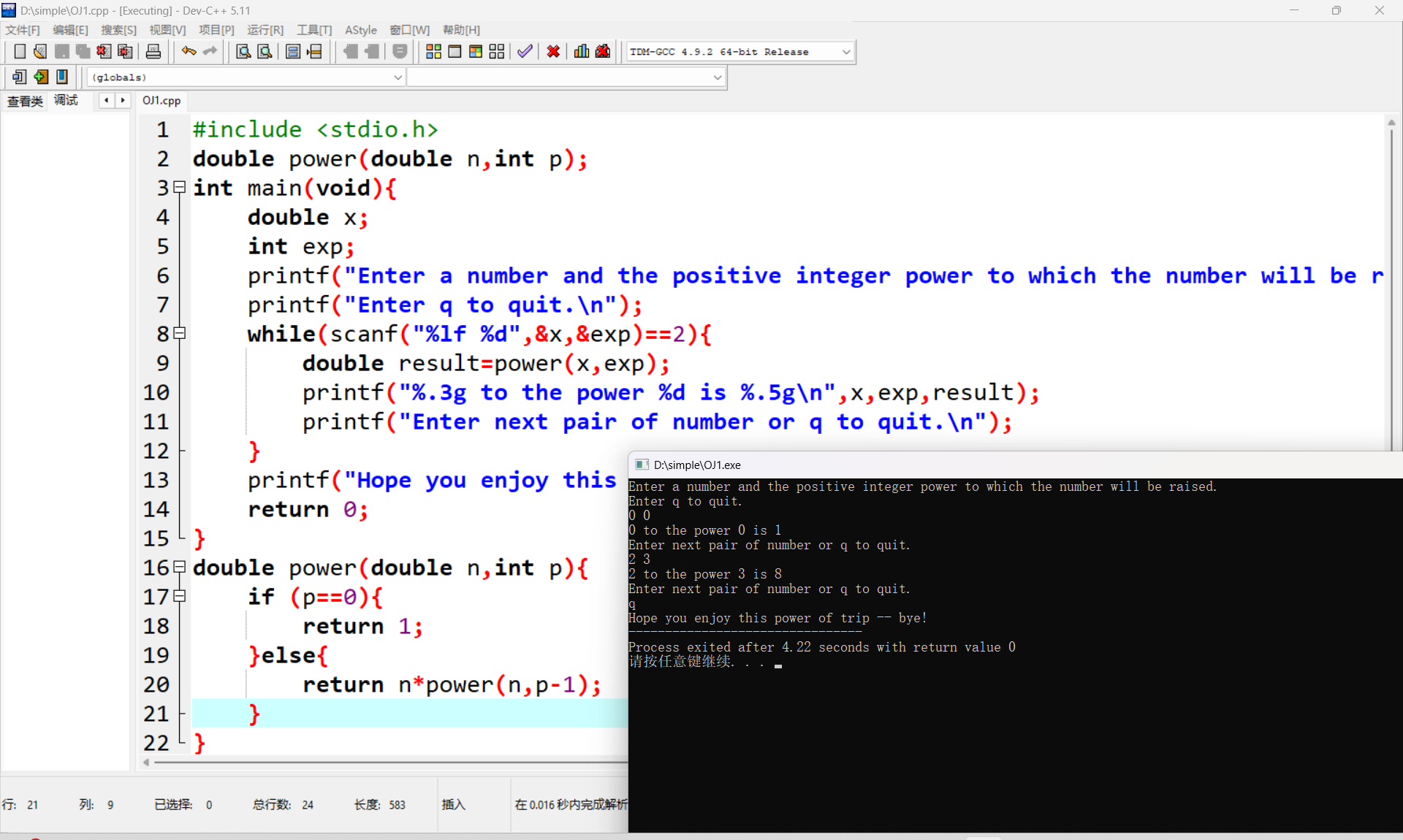This screenshot has width=1403, height=840.
Task: Click the Compile icon with colored squares
Action: (x=433, y=51)
